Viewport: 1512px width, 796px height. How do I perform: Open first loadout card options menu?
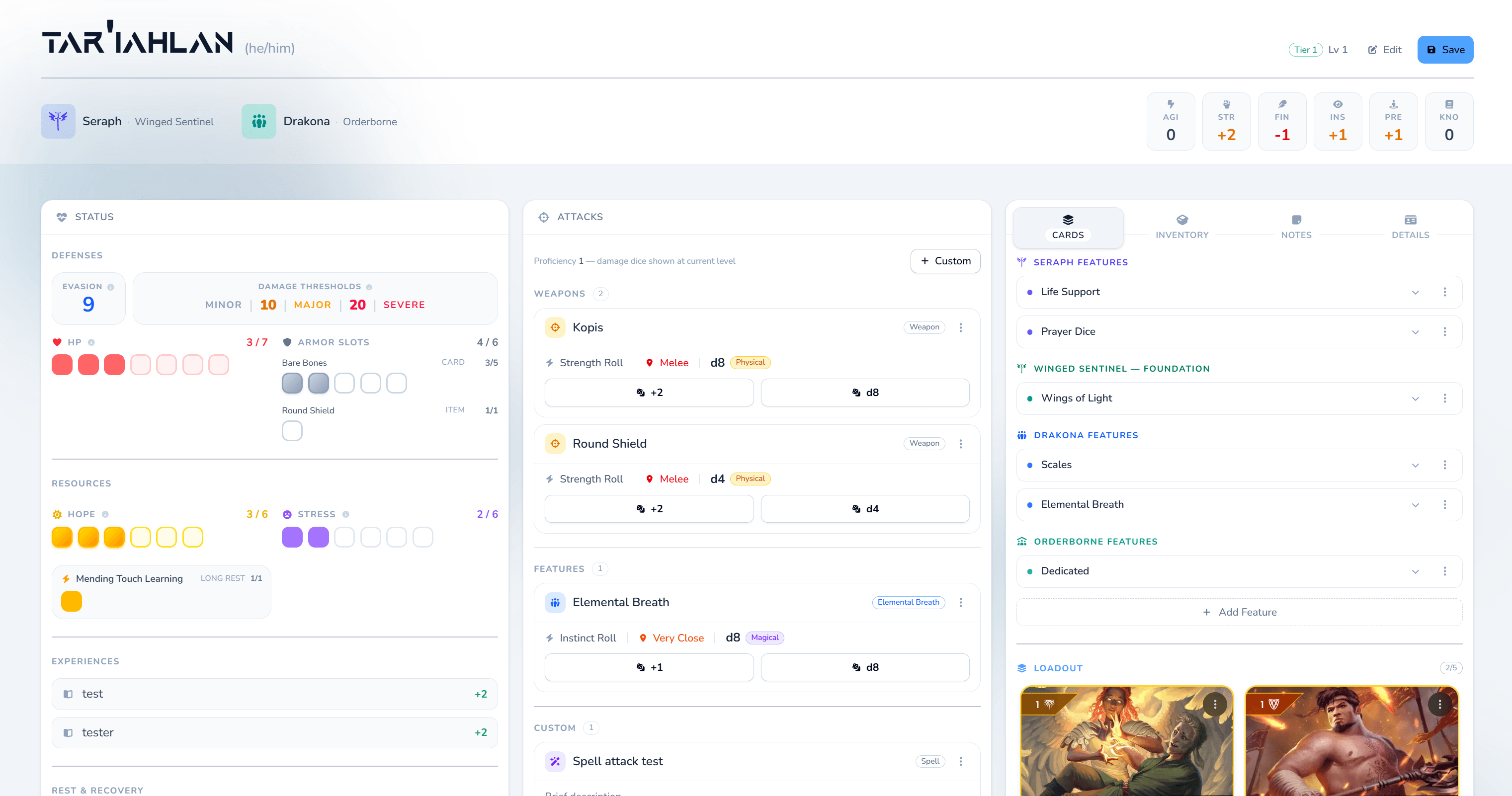1215,704
